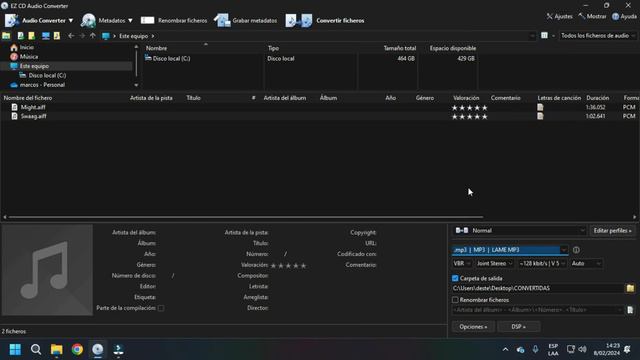Select Este equipo in the folder tree
The height and width of the screenshot is (360, 640).
click(34, 66)
